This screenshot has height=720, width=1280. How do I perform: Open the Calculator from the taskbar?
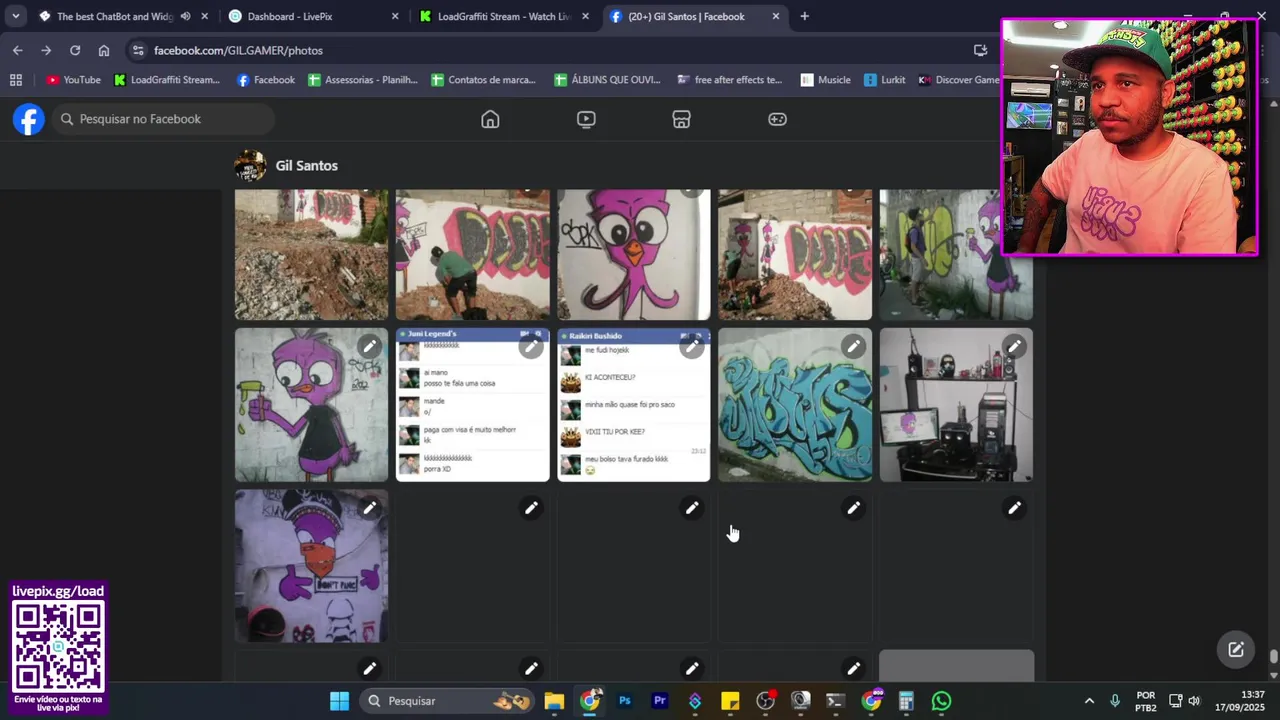906,701
